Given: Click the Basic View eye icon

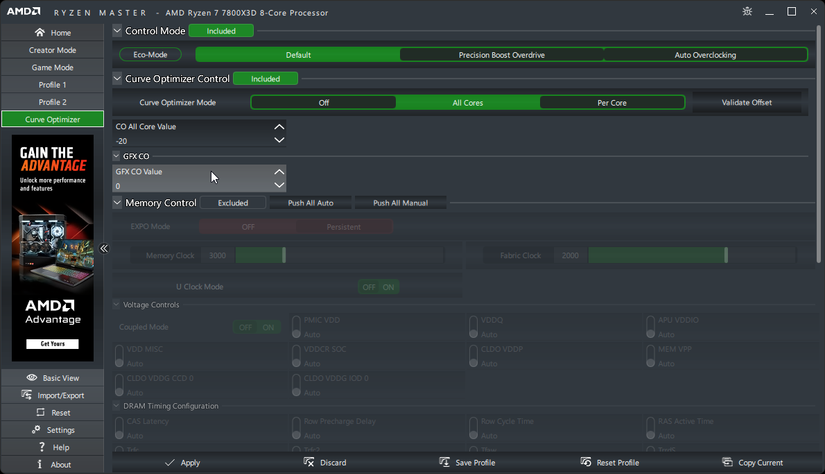Looking at the screenshot, I should tap(32, 378).
